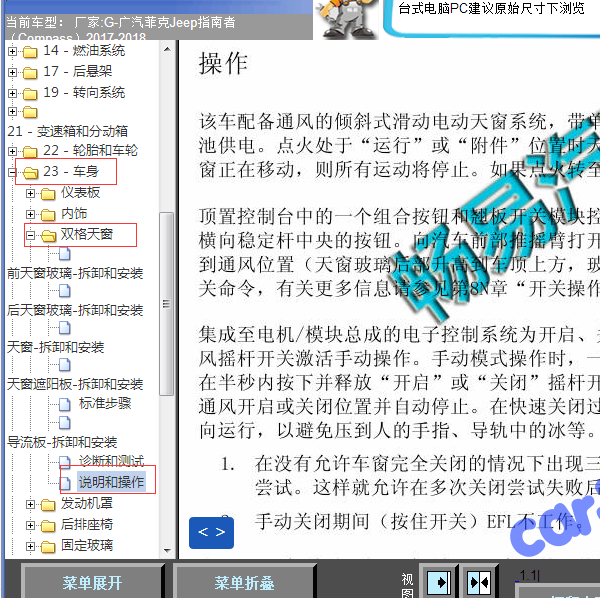The image size is (600, 598).
Task: Select 14 - 燃油系统 label
Action: point(84,51)
